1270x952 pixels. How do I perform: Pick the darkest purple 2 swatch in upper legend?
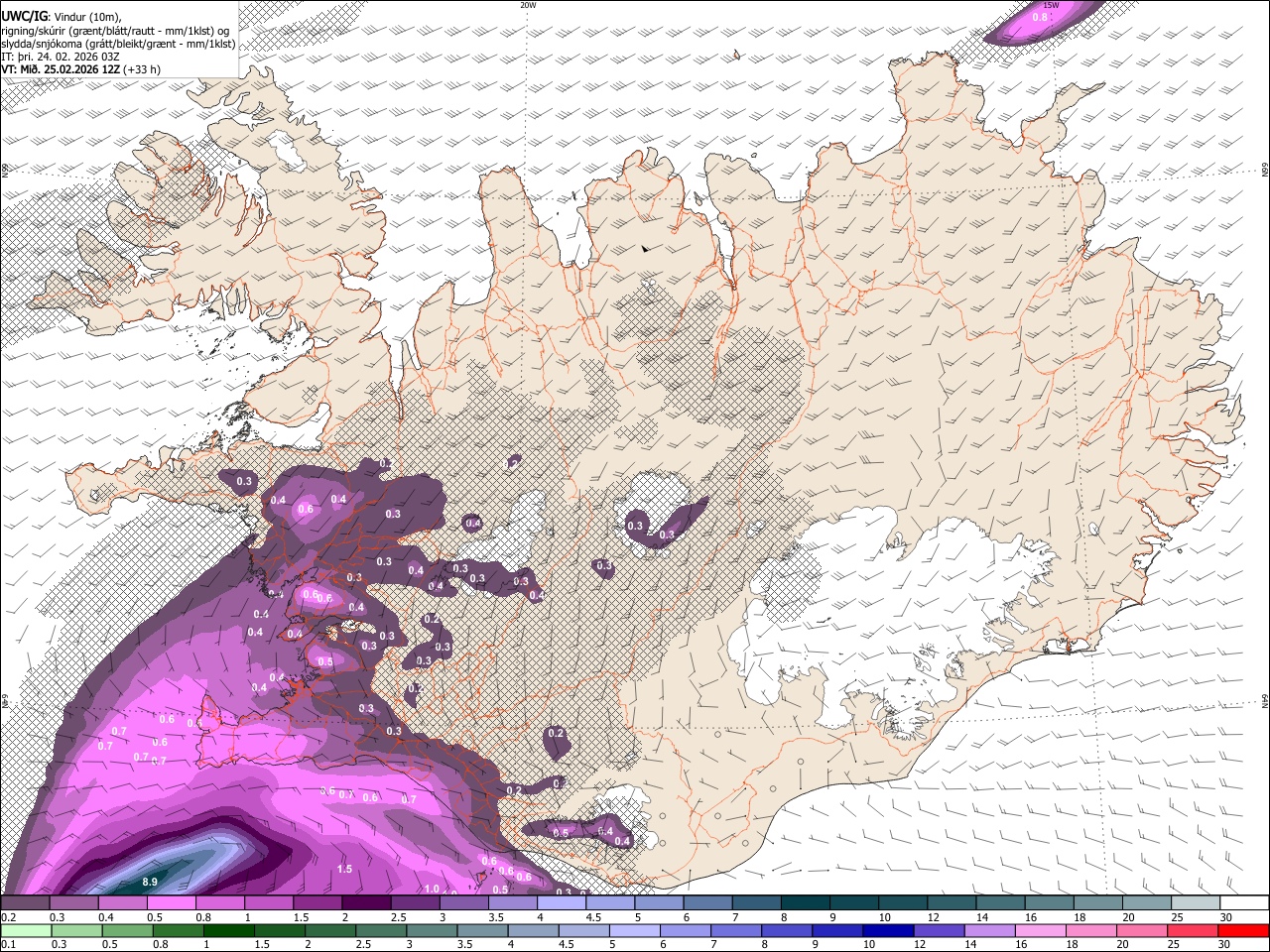click(366, 902)
